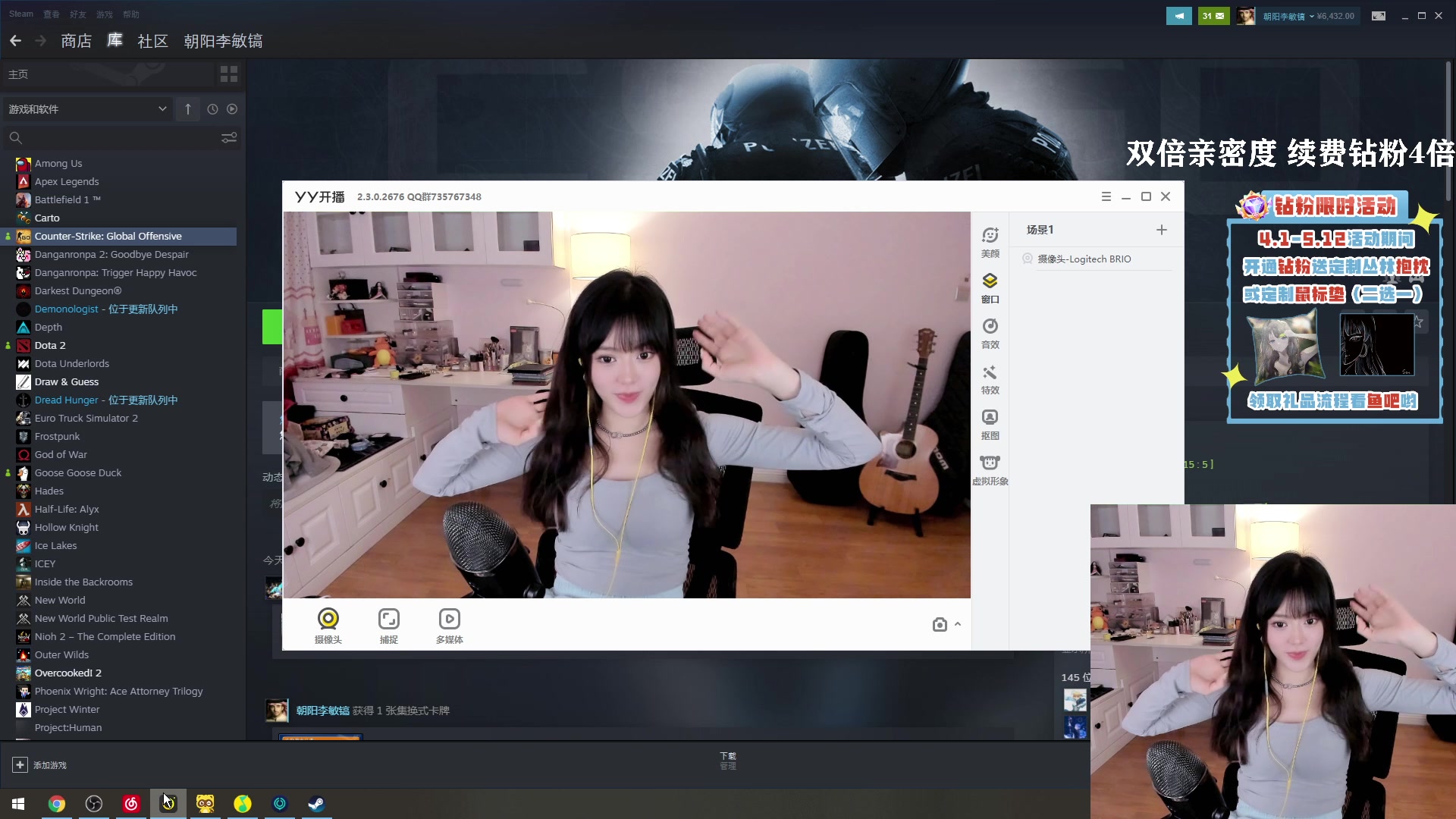Select Dota 2 in the library
The image size is (1456, 819).
pos(50,345)
